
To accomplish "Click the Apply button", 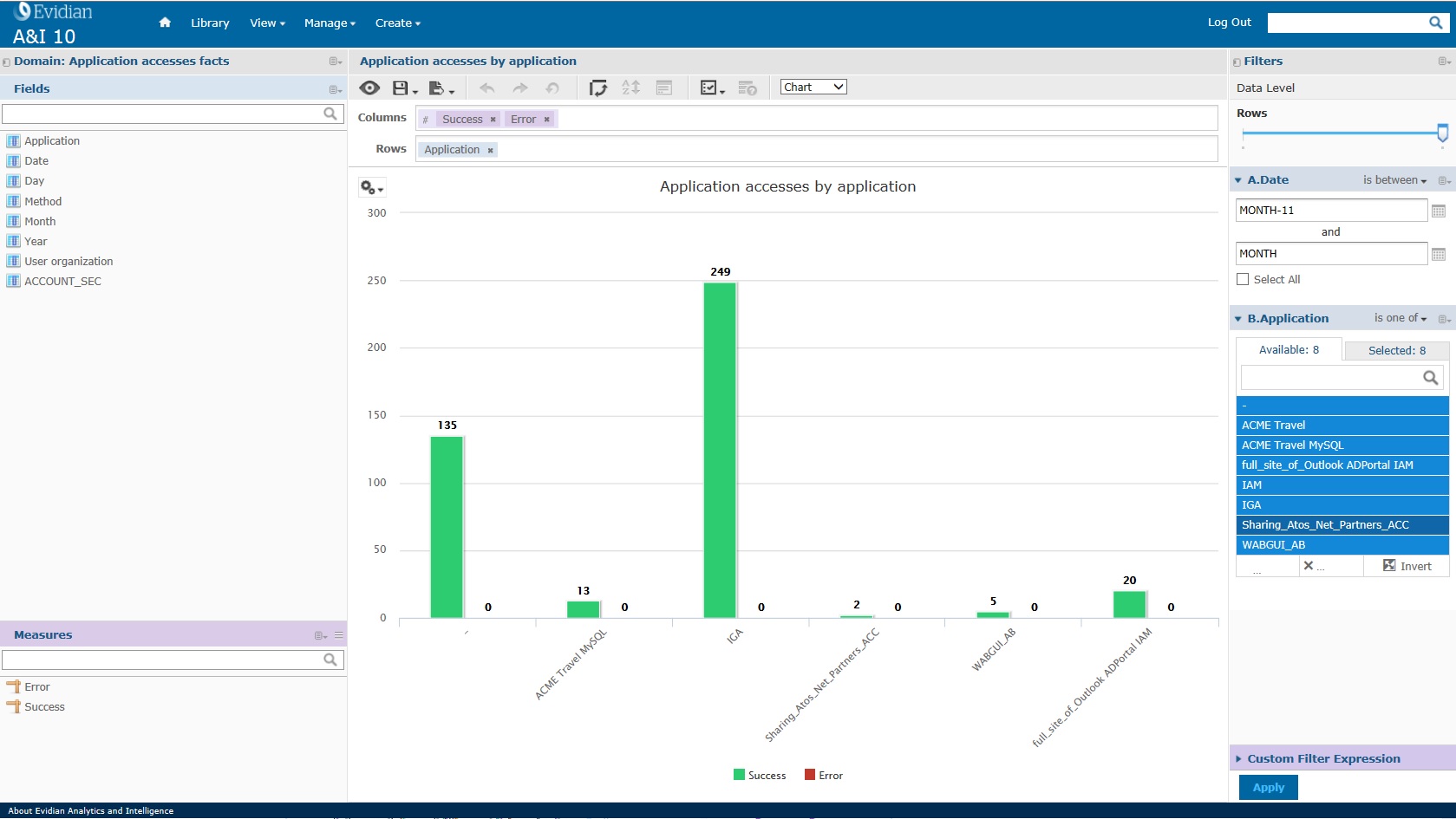I will [x=1268, y=787].
